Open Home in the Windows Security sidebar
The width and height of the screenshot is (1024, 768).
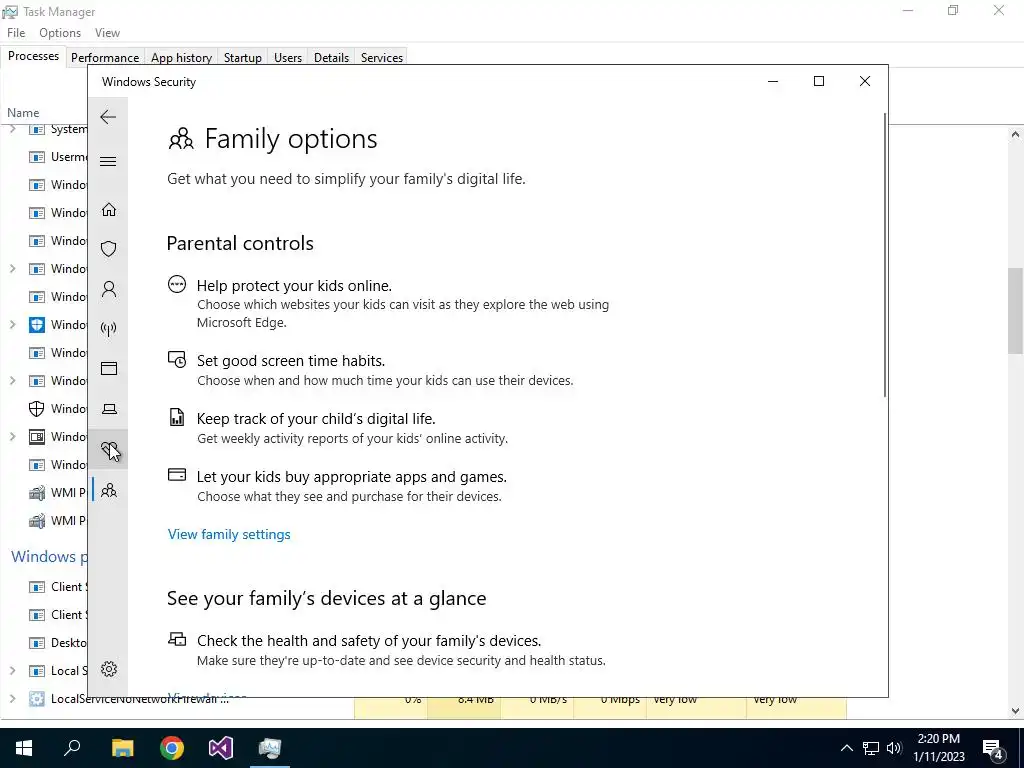pyautogui.click(x=108, y=210)
